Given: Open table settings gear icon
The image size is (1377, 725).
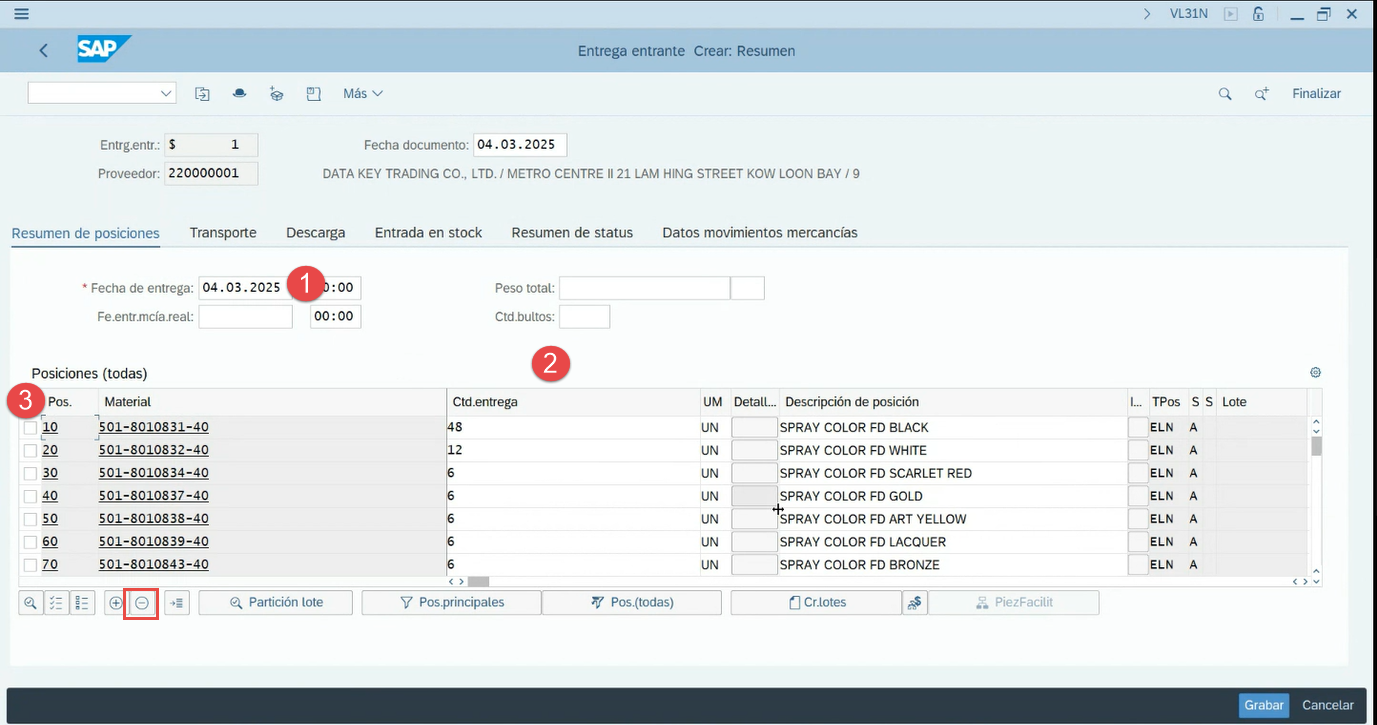Looking at the screenshot, I should pos(1315,373).
